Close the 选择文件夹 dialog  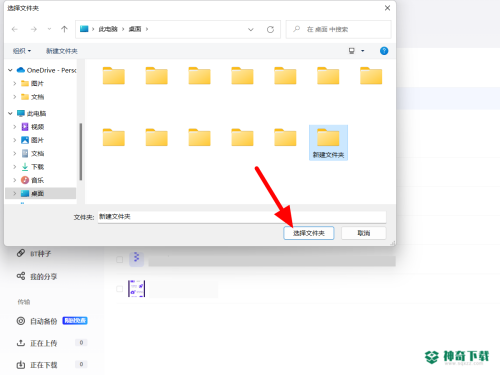point(387,8)
